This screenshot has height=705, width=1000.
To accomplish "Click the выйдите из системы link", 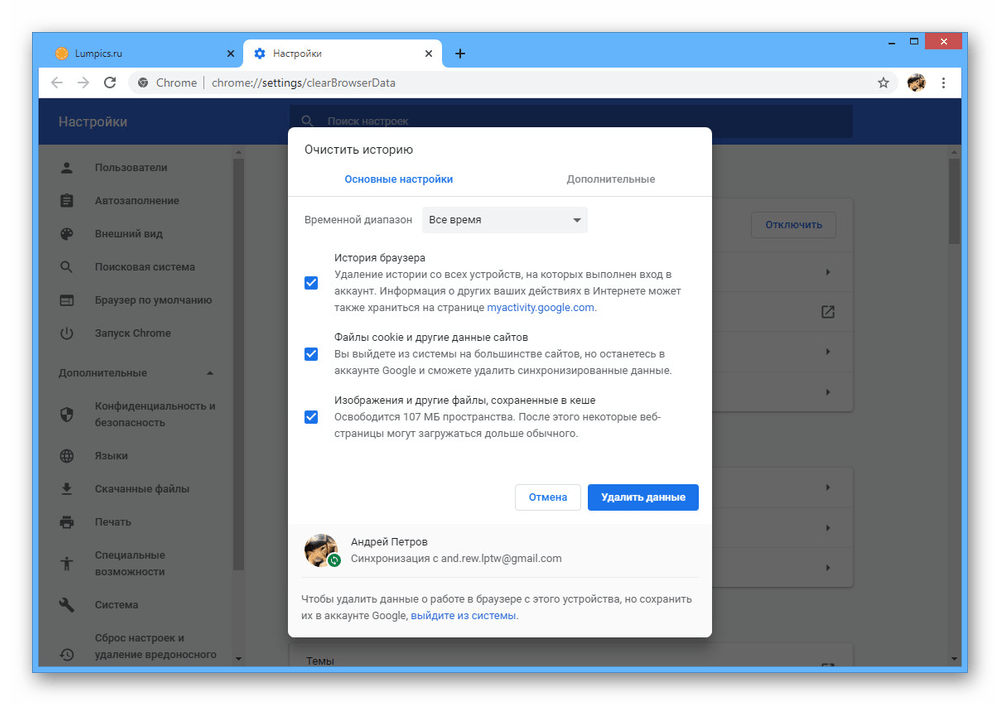I will [463, 616].
